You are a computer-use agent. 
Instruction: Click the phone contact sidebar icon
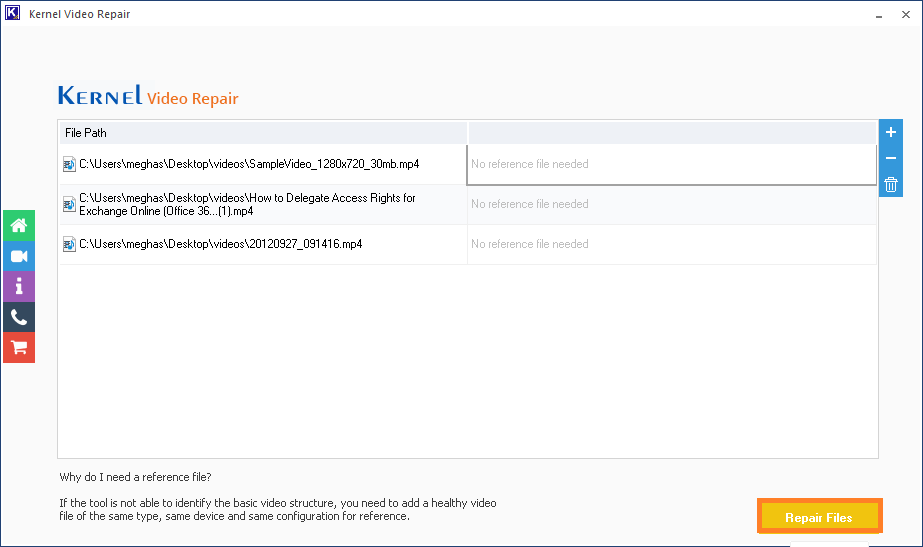click(19, 317)
